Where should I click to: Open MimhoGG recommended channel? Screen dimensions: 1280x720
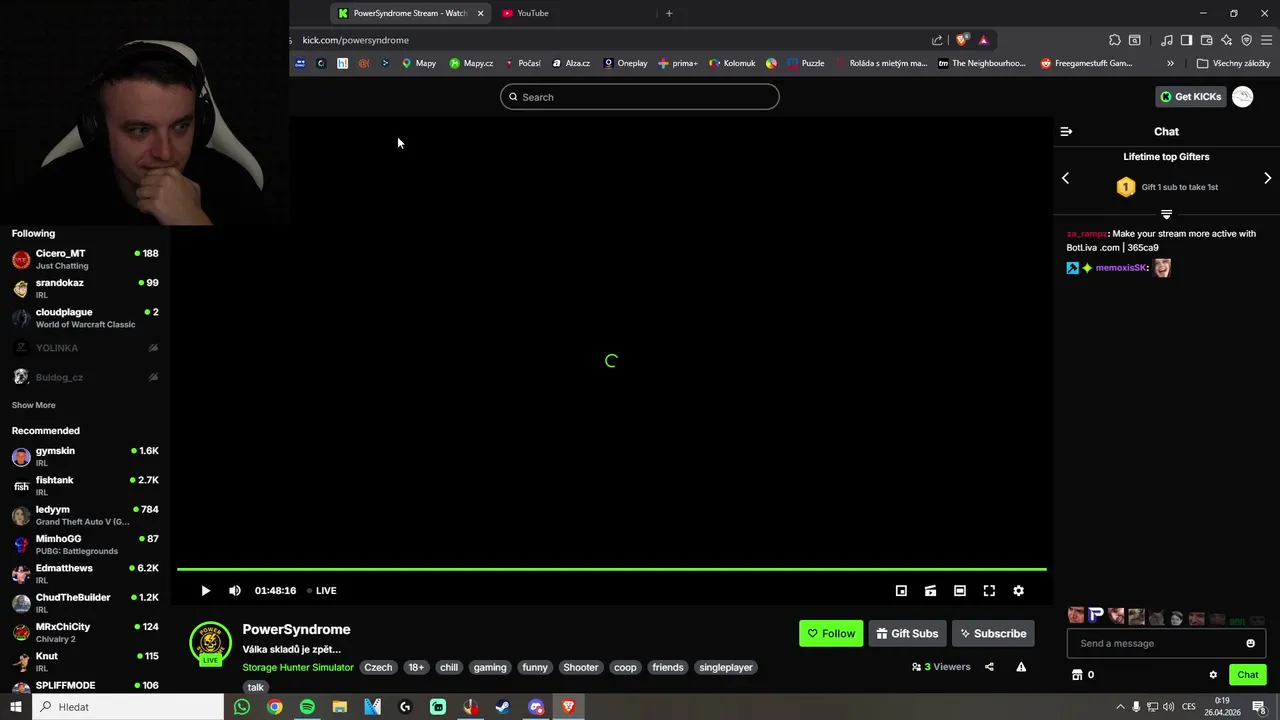(85, 544)
